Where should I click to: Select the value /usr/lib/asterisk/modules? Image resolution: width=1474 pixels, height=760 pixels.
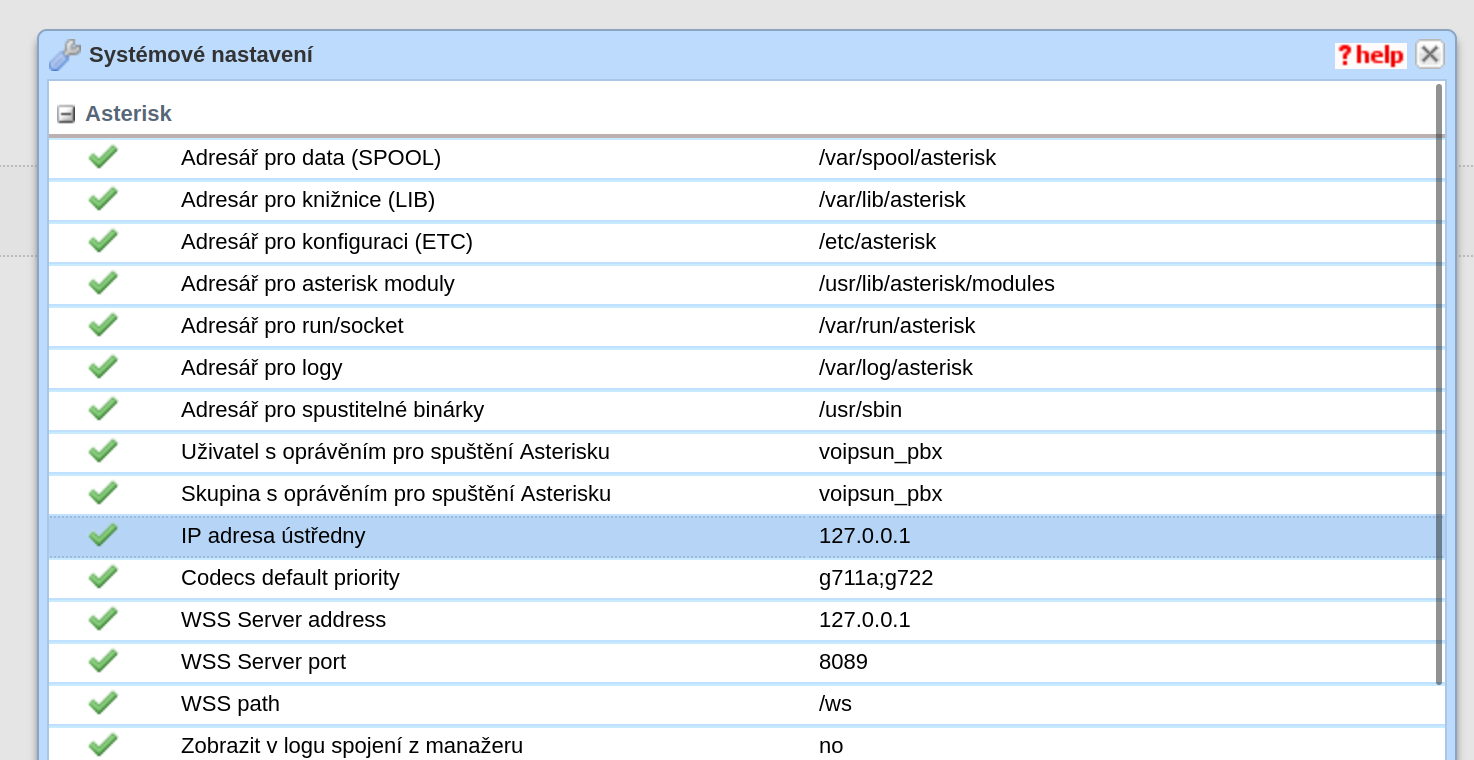point(936,284)
